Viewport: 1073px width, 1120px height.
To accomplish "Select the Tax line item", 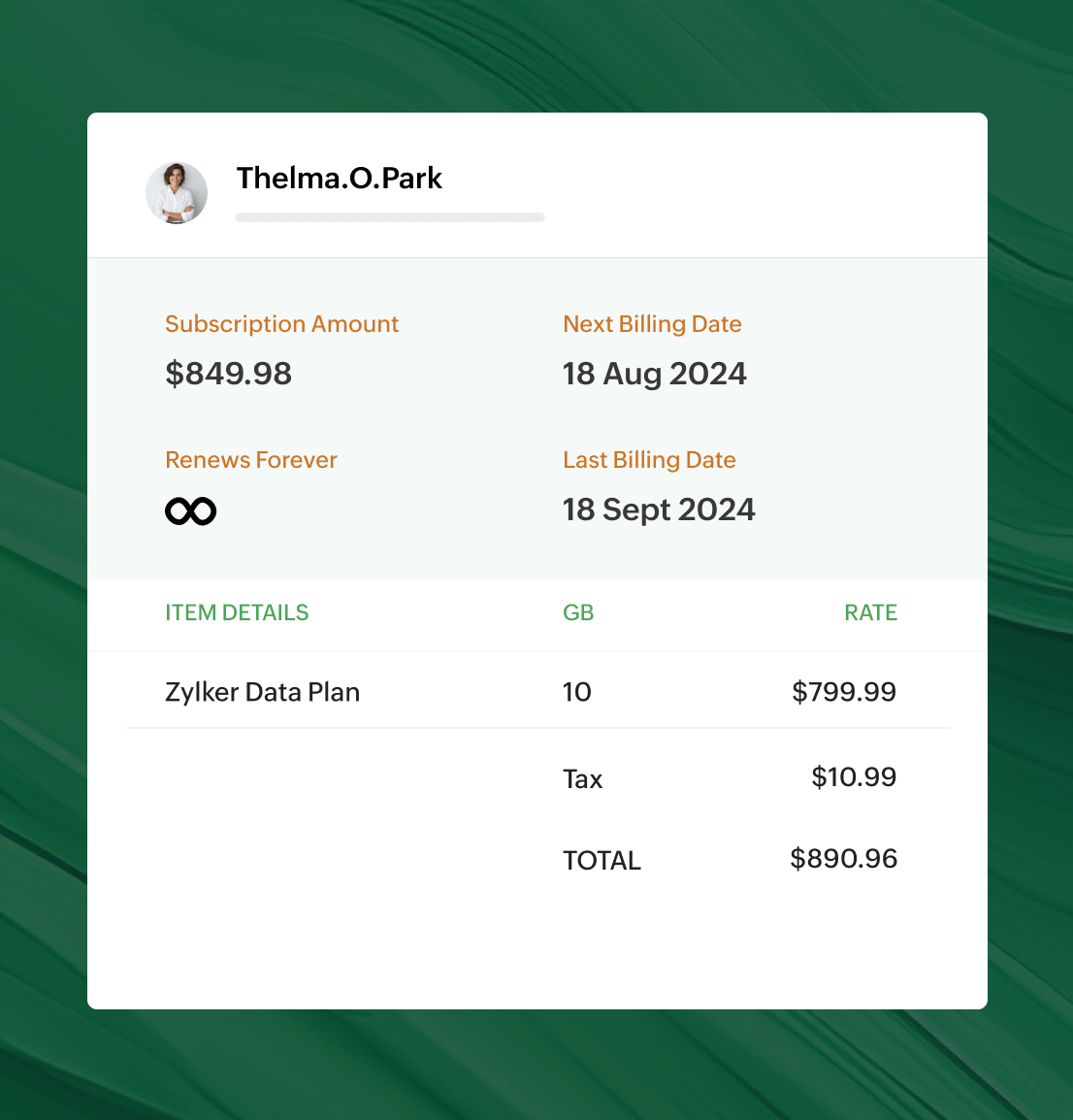I will tap(582, 778).
